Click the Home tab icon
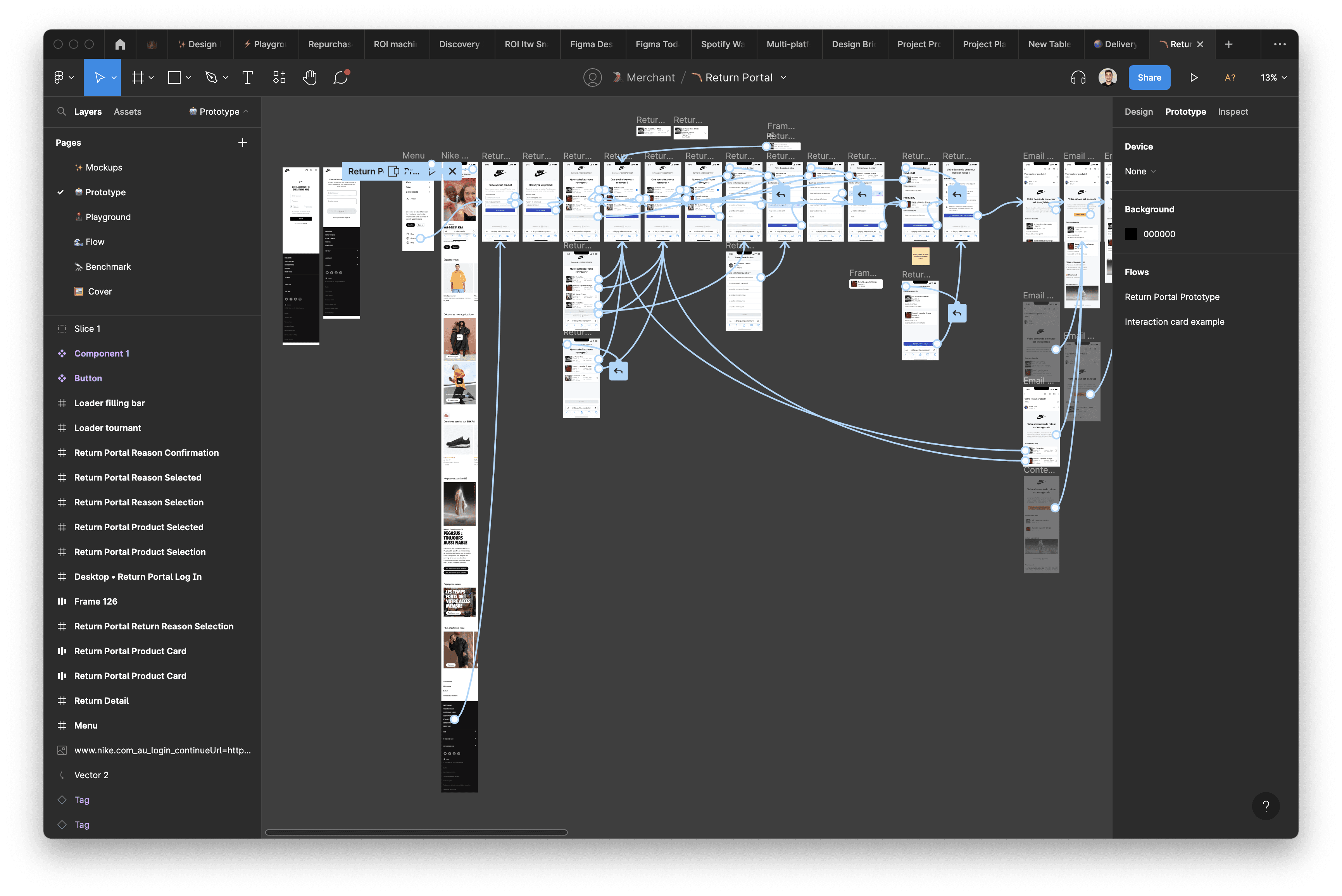The height and width of the screenshot is (896, 1342). 120,44
